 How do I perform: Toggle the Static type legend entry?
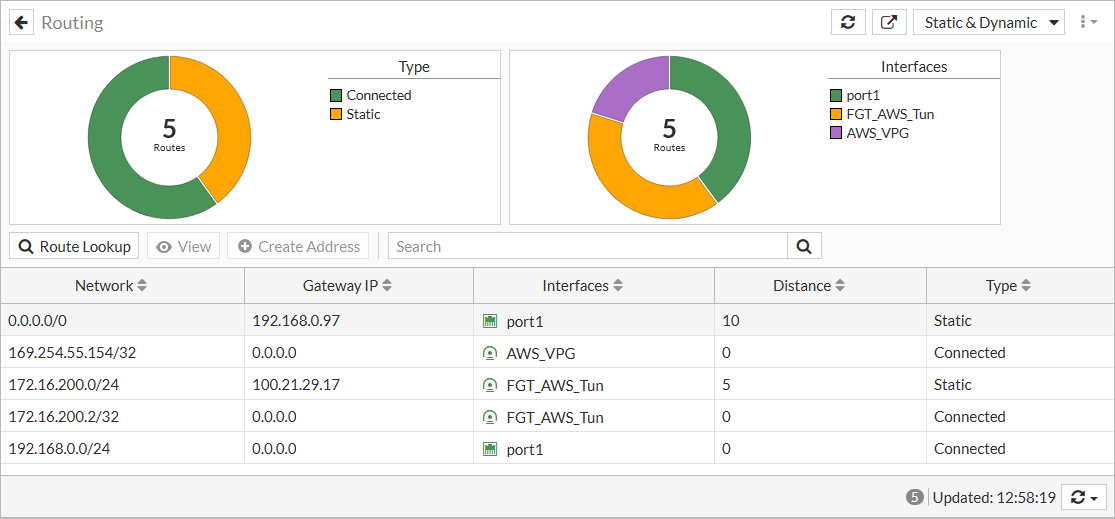click(x=363, y=114)
